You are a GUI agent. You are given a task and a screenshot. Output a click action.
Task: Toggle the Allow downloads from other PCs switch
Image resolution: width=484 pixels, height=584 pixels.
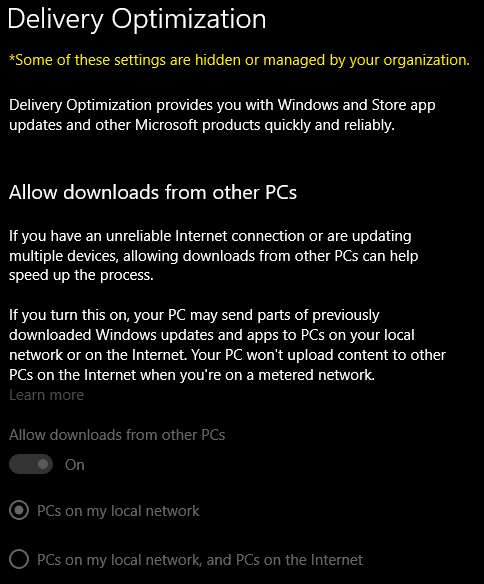click(31, 464)
